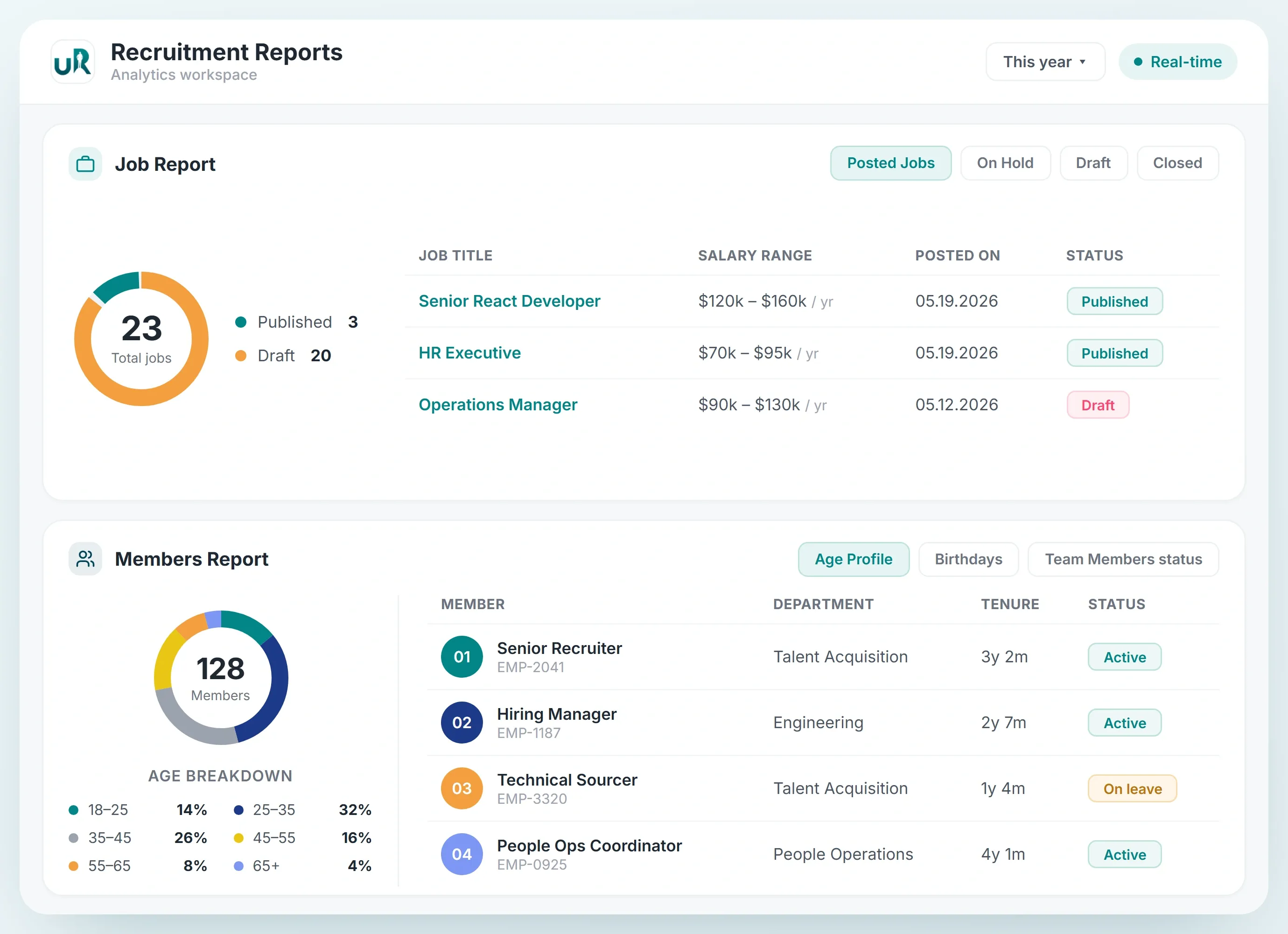The height and width of the screenshot is (934, 1288).
Task: Open the Team Members status tab
Action: [1123, 560]
